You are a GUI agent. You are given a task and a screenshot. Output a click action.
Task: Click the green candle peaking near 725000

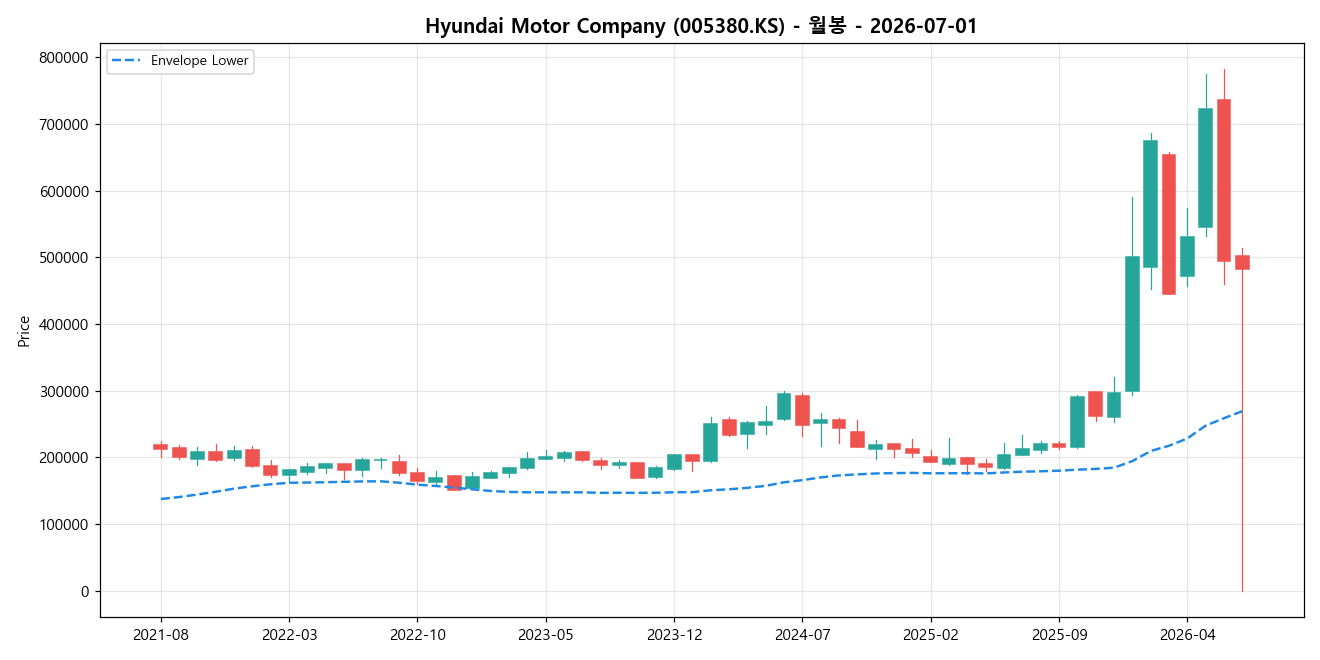pos(1205,167)
